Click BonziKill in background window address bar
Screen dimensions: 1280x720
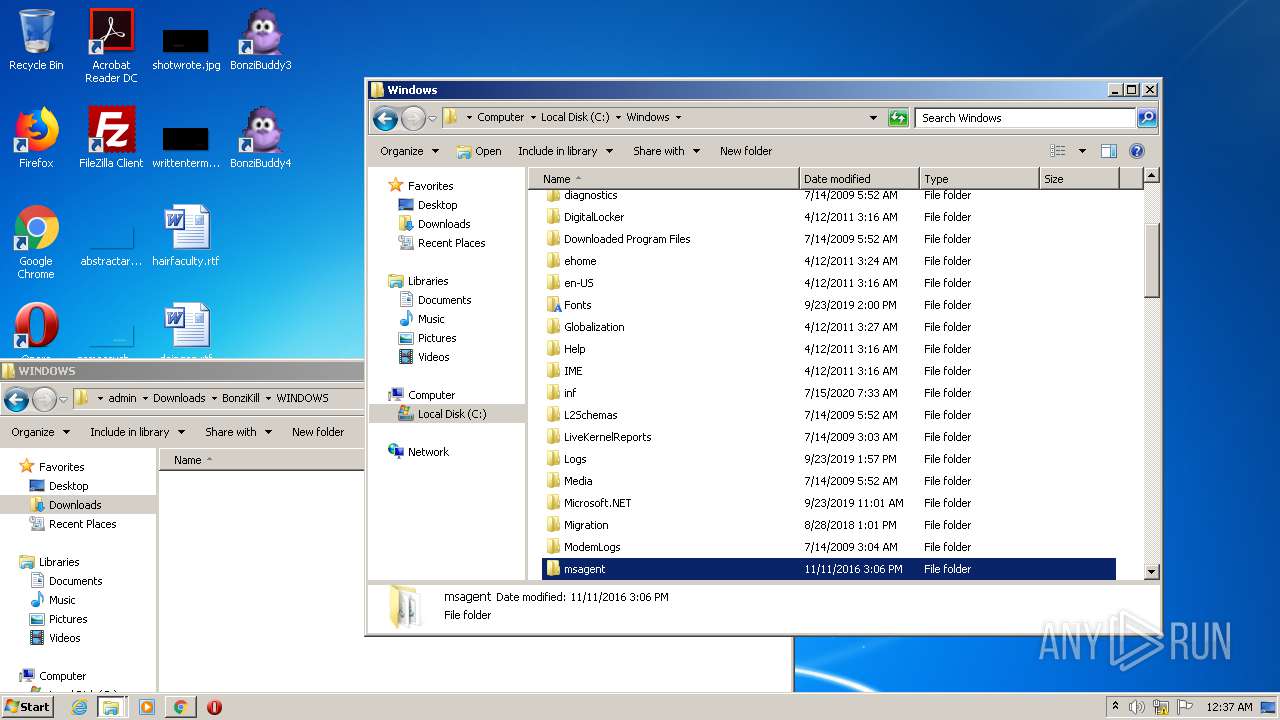pos(240,398)
